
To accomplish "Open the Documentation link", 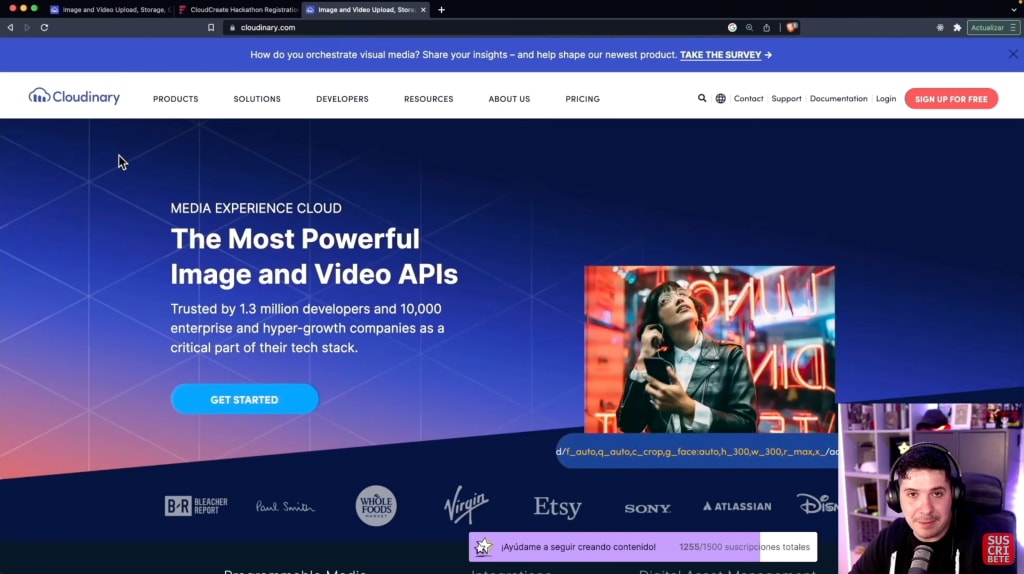I will [839, 99].
